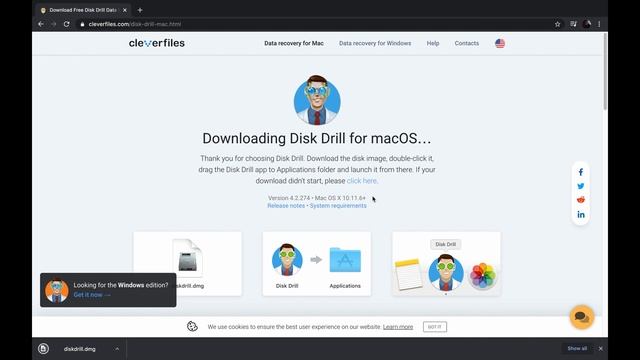
Task: Close the downloads bar
Action: click(x=600, y=349)
